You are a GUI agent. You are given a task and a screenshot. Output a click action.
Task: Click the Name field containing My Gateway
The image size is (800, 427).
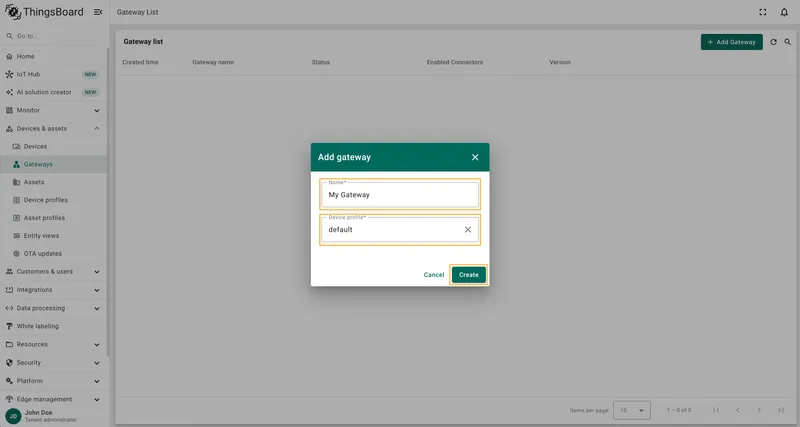point(400,194)
